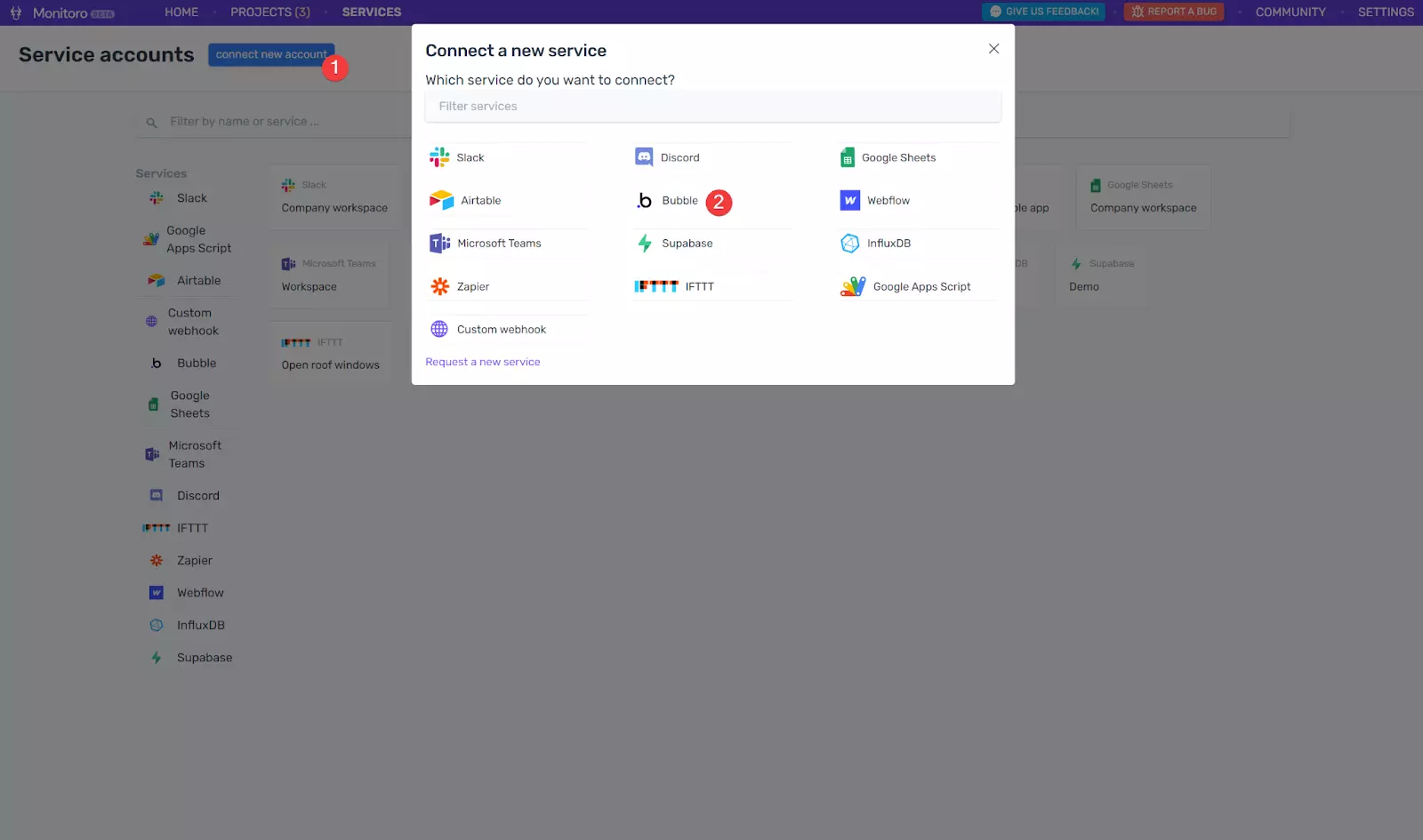Open the Request a new service link
The width and height of the screenshot is (1423, 840).
point(483,362)
